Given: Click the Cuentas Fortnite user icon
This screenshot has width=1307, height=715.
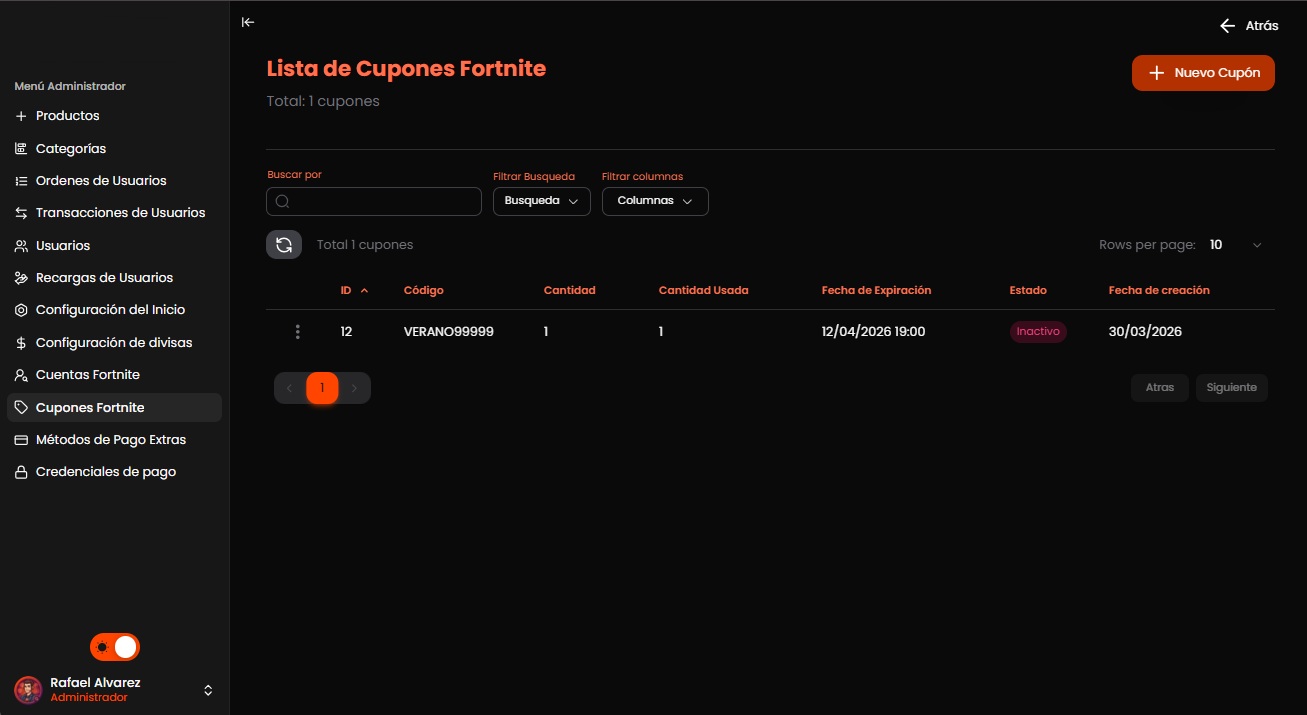Looking at the screenshot, I should pos(21,375).
